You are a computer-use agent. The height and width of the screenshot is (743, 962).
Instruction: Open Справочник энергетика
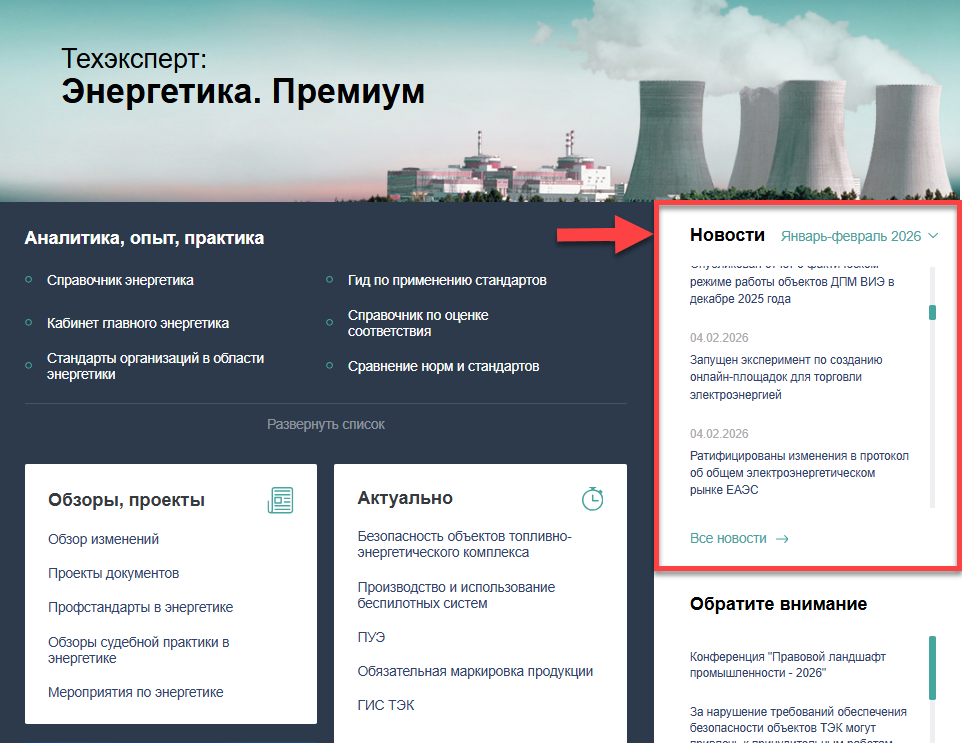point(120,280)
